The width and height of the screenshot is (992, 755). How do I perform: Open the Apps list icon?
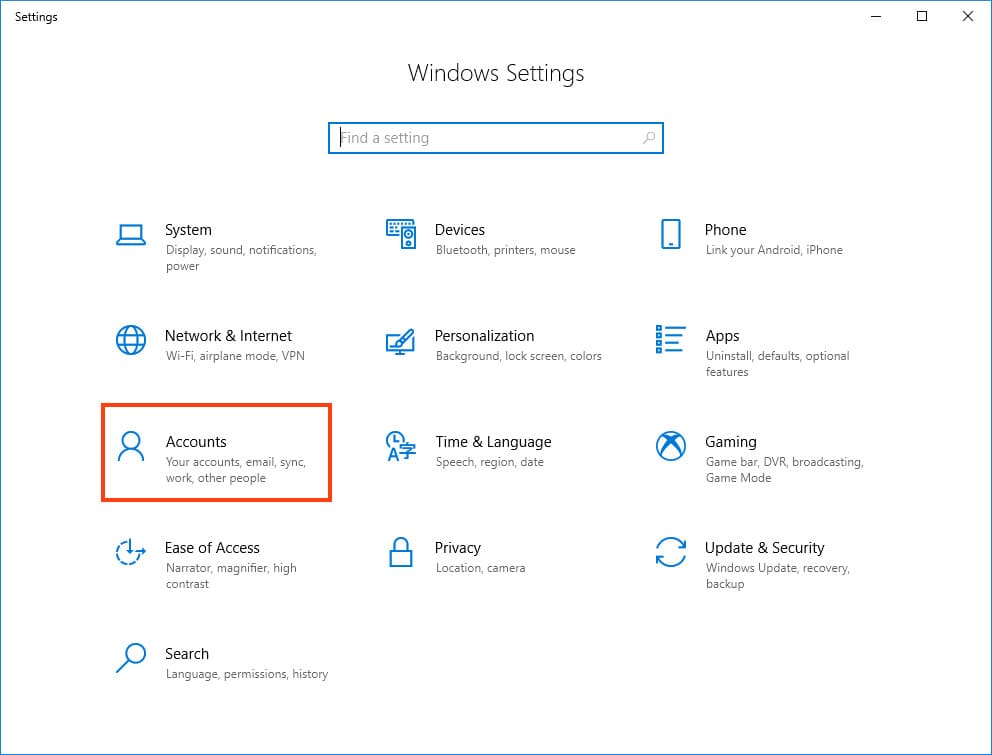pyautogui.click(x=671, y=339)
